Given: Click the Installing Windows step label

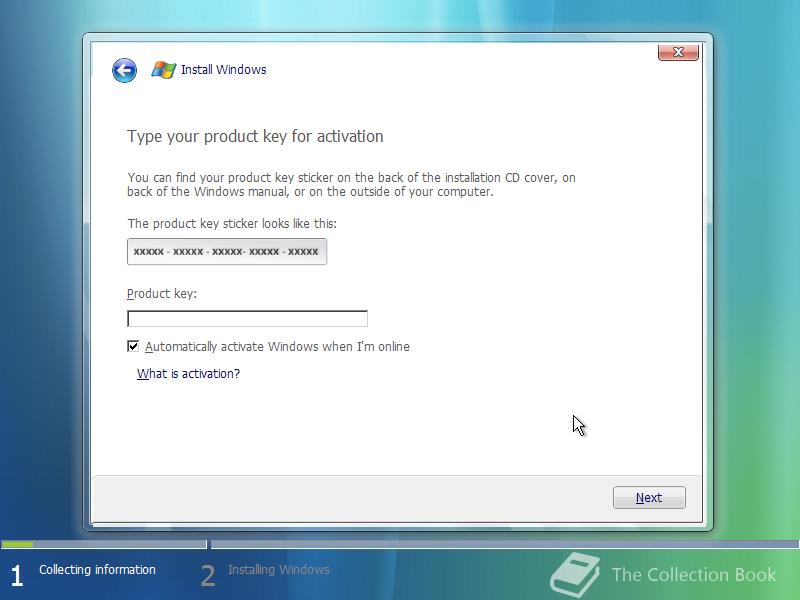Looking at the screenshot, I should [279, 569].
